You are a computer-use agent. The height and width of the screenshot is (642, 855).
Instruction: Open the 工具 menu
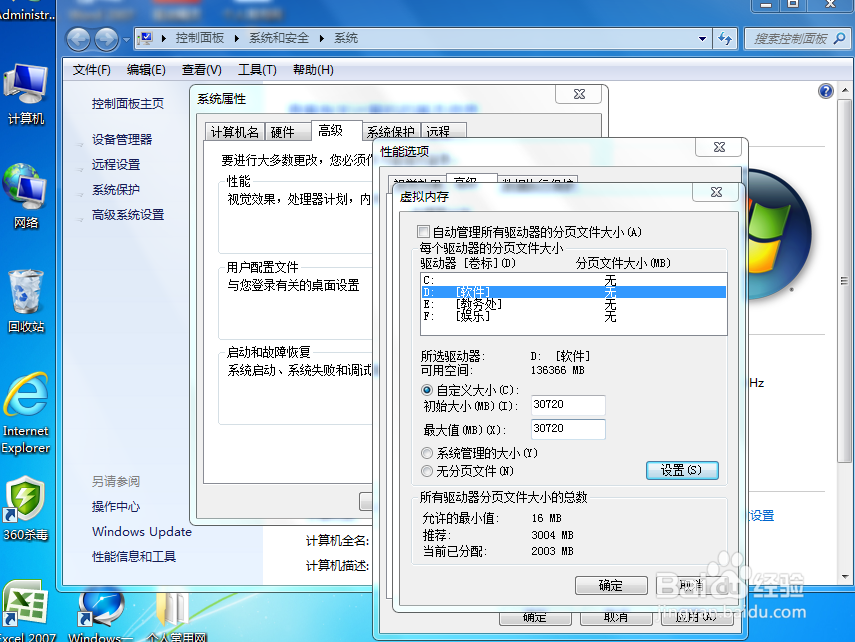256,70
